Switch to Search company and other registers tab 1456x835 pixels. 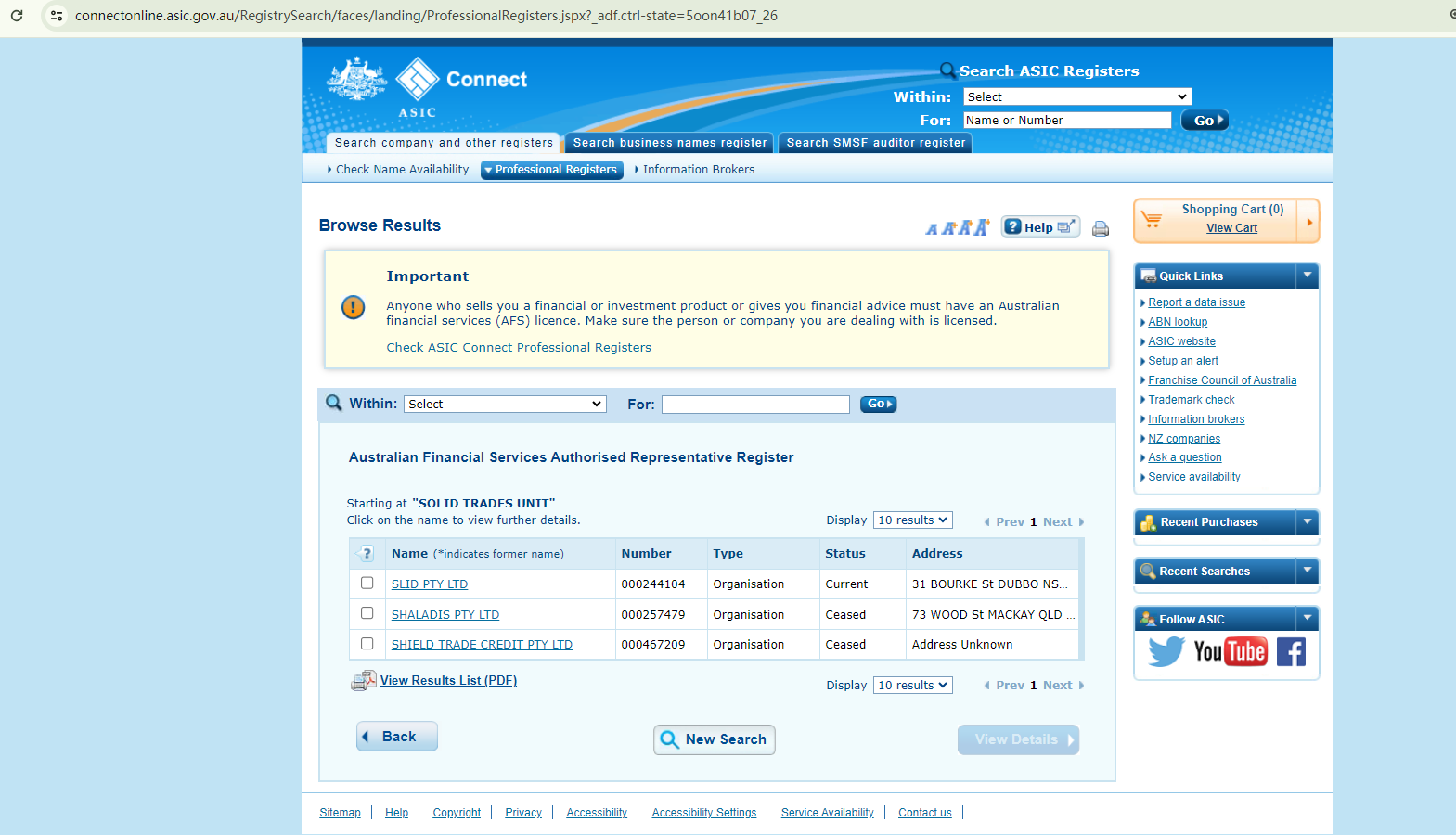[444, 143]
